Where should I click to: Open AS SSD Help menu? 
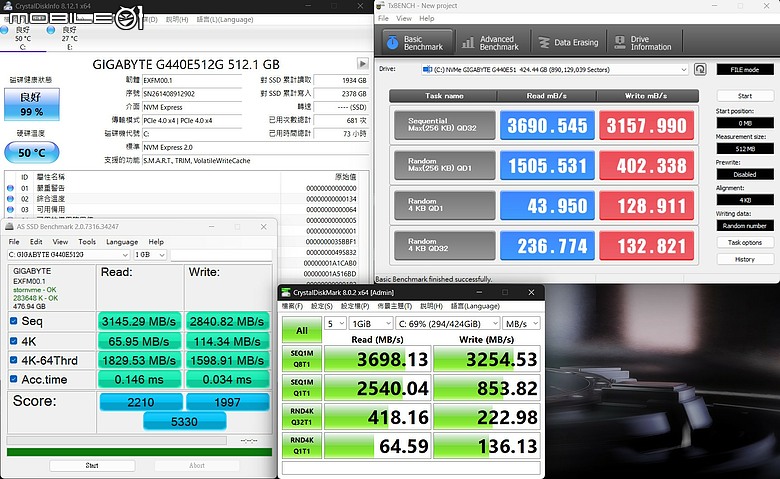click(x=156, y=242)
